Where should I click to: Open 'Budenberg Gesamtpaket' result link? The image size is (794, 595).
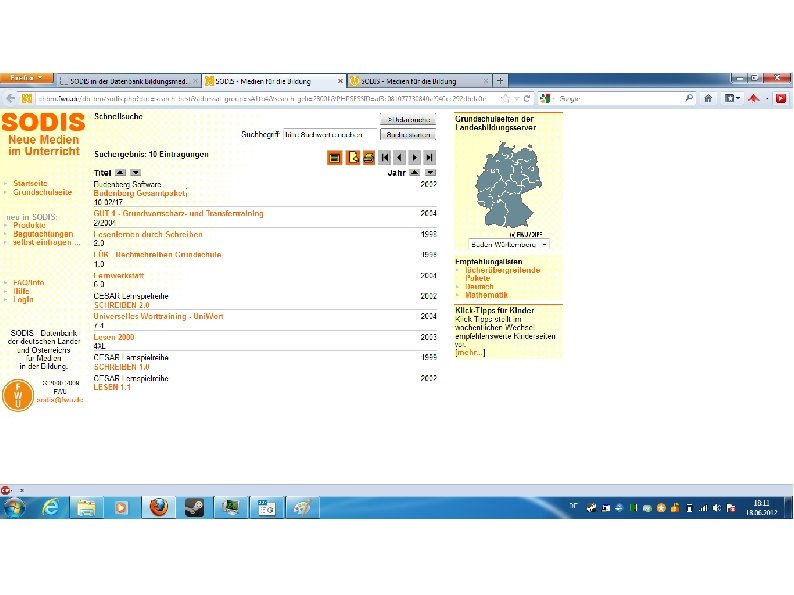pos(140,193)
